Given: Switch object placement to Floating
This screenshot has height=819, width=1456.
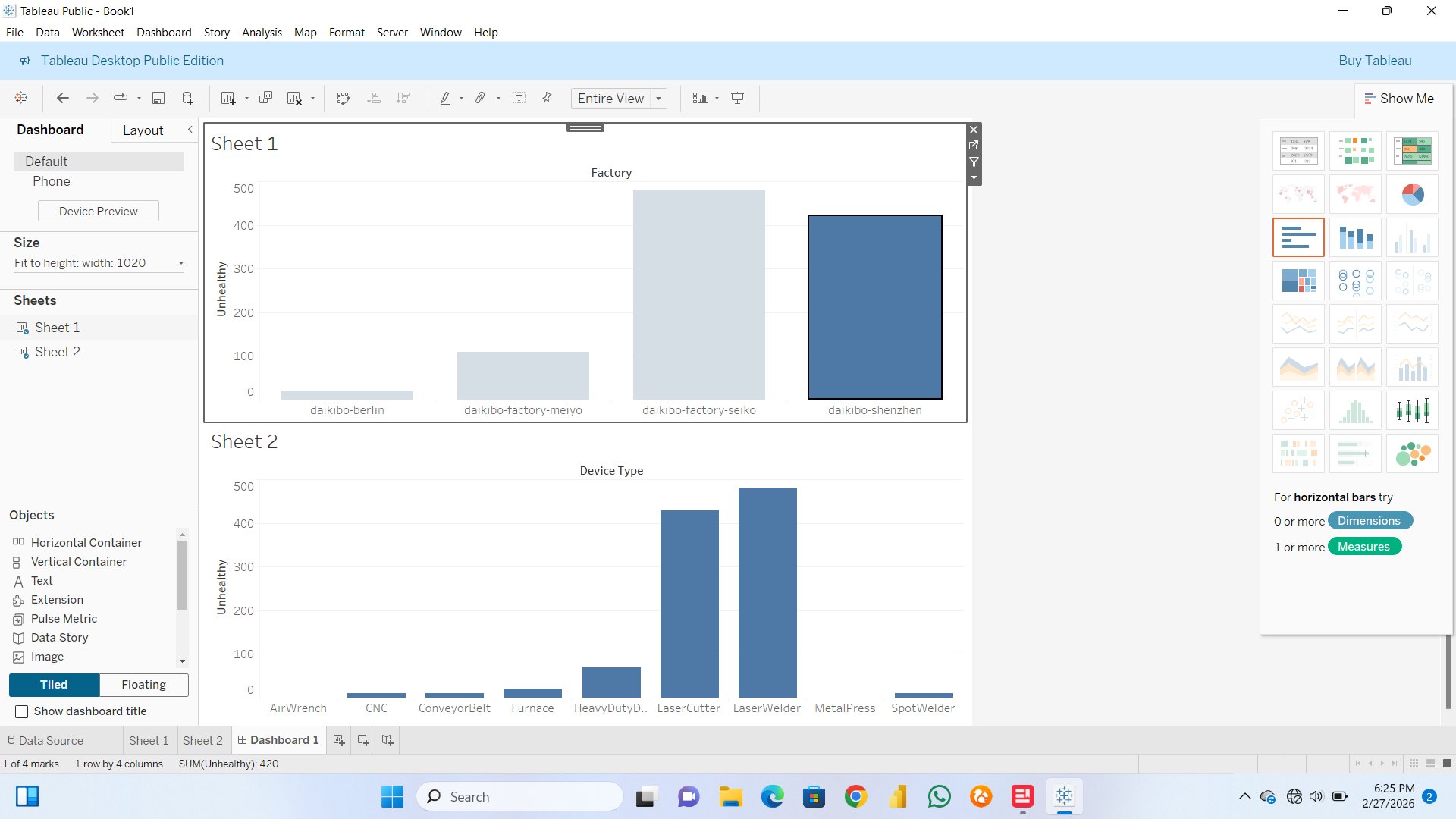Looking at the screenshot, I should 143,684.
